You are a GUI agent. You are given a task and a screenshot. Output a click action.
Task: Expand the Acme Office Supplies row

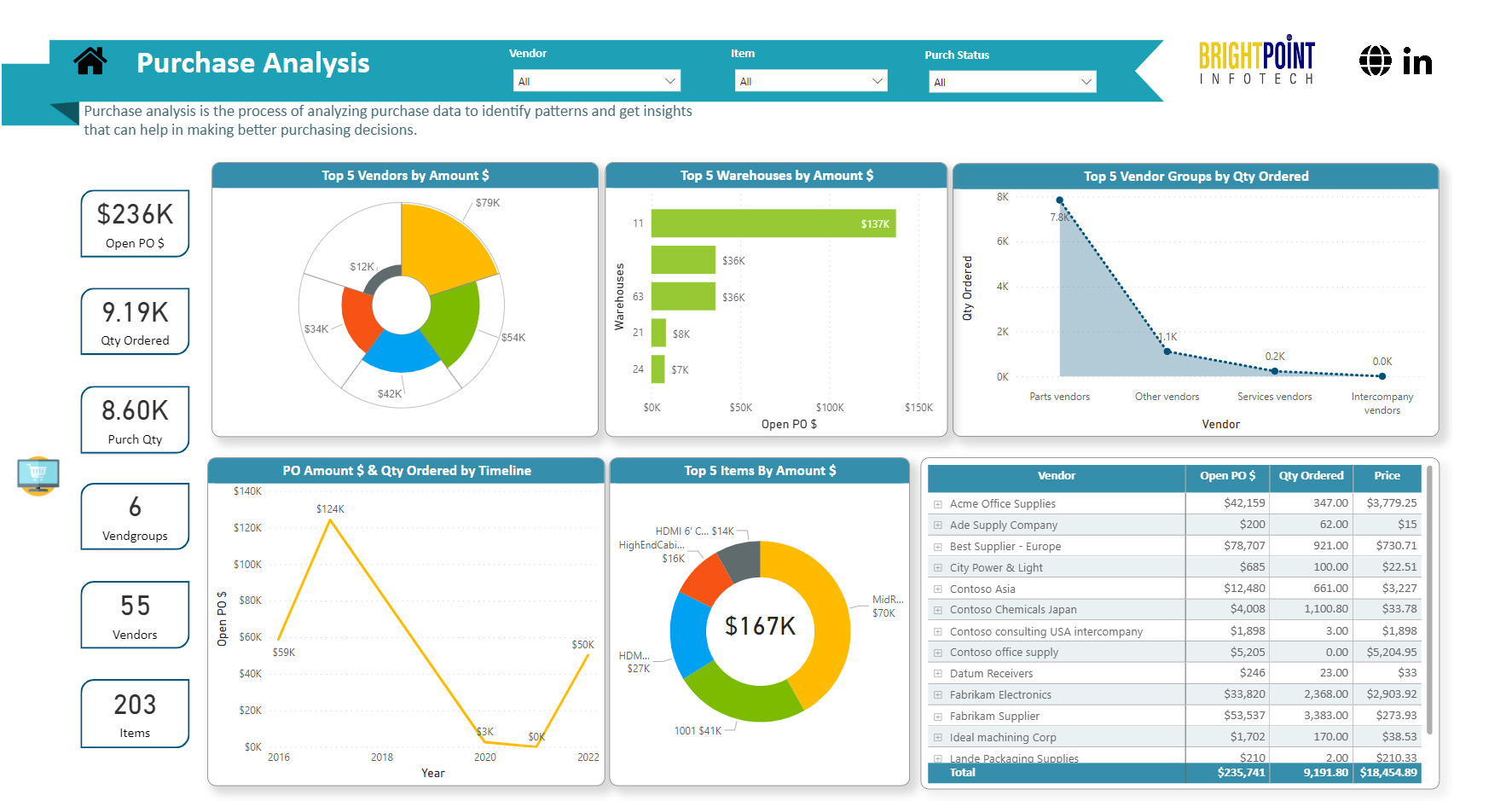938,504
